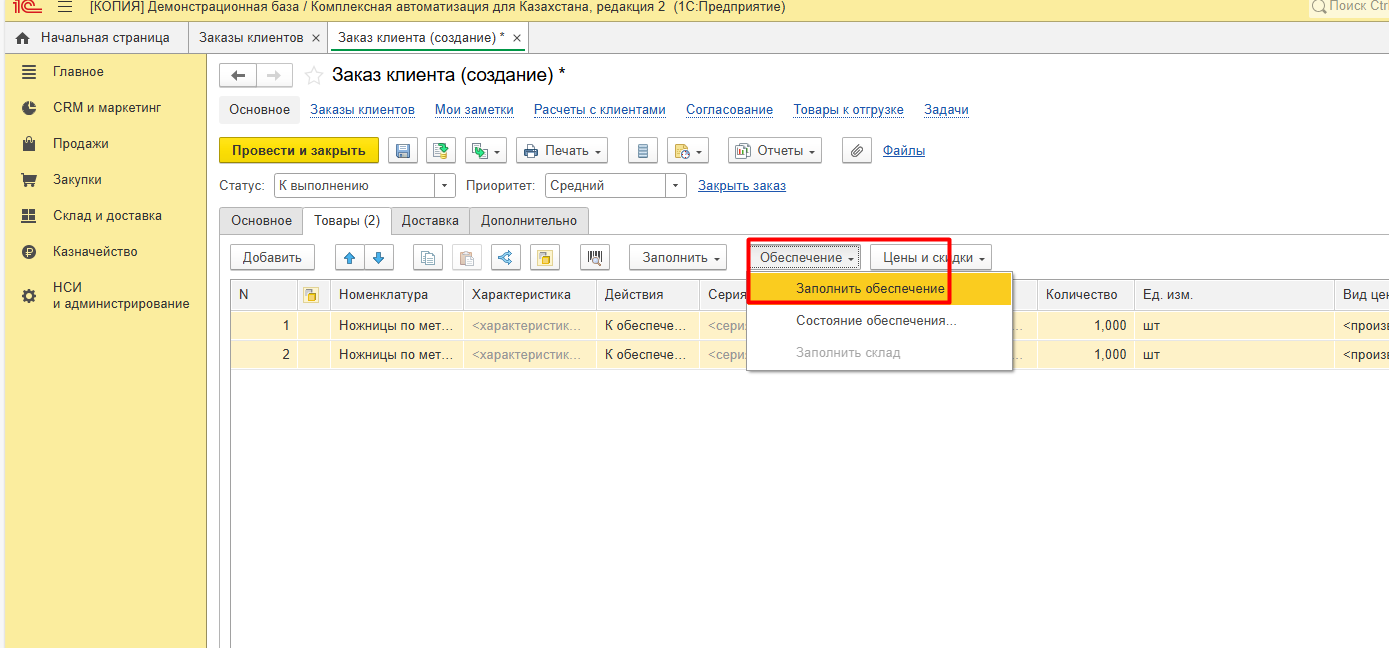Click the Провести и закрыть button
This screenshot has width=1389, height=648.
point(298,151)
